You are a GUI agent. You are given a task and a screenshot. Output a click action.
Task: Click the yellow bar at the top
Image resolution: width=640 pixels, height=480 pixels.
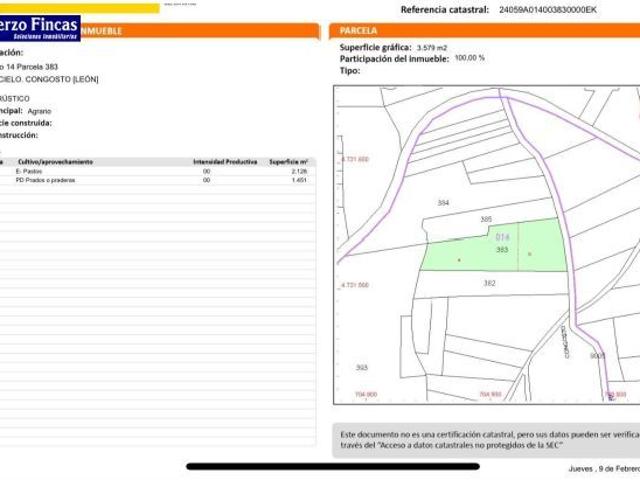pos(120,8)
